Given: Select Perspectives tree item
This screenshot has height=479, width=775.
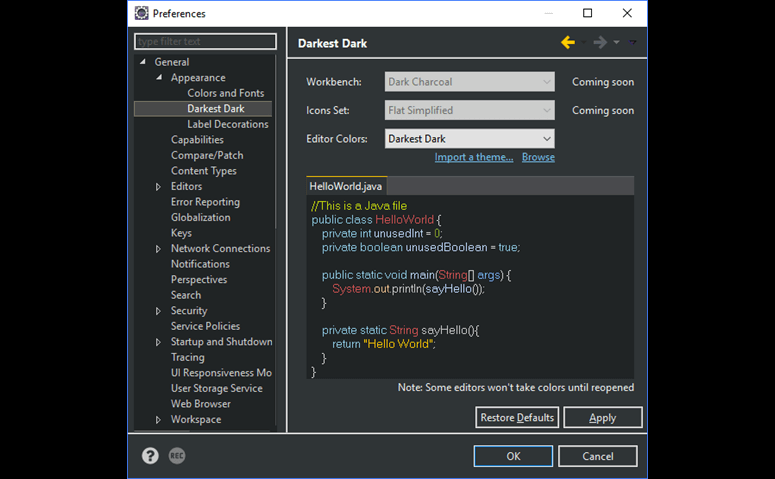Looking at the screenshot, I should pos(199,280).
